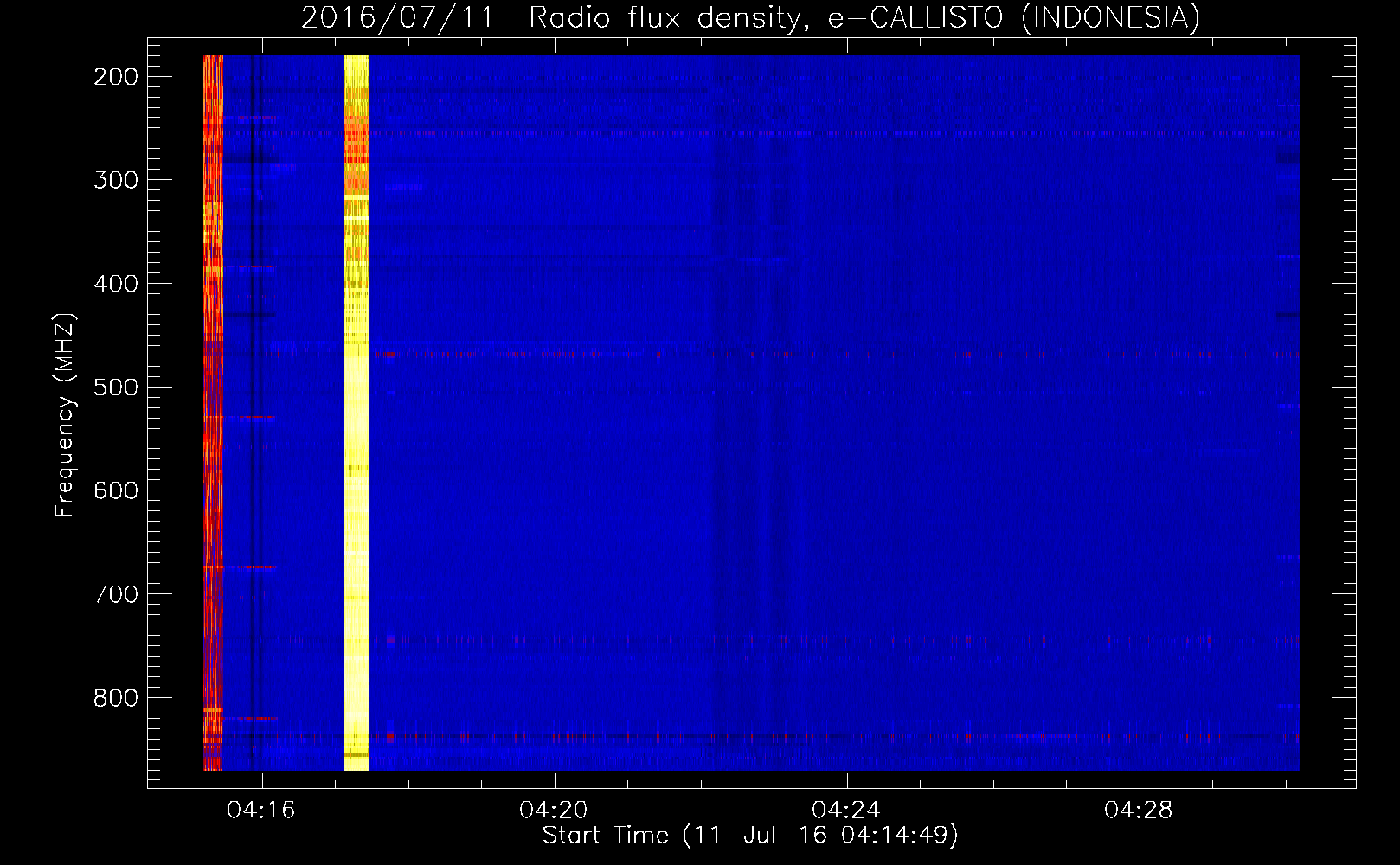The height and width of the screenshot is (865, 1400).
Task: Select the 400 frequency tick label
Action: click(116, 284)
